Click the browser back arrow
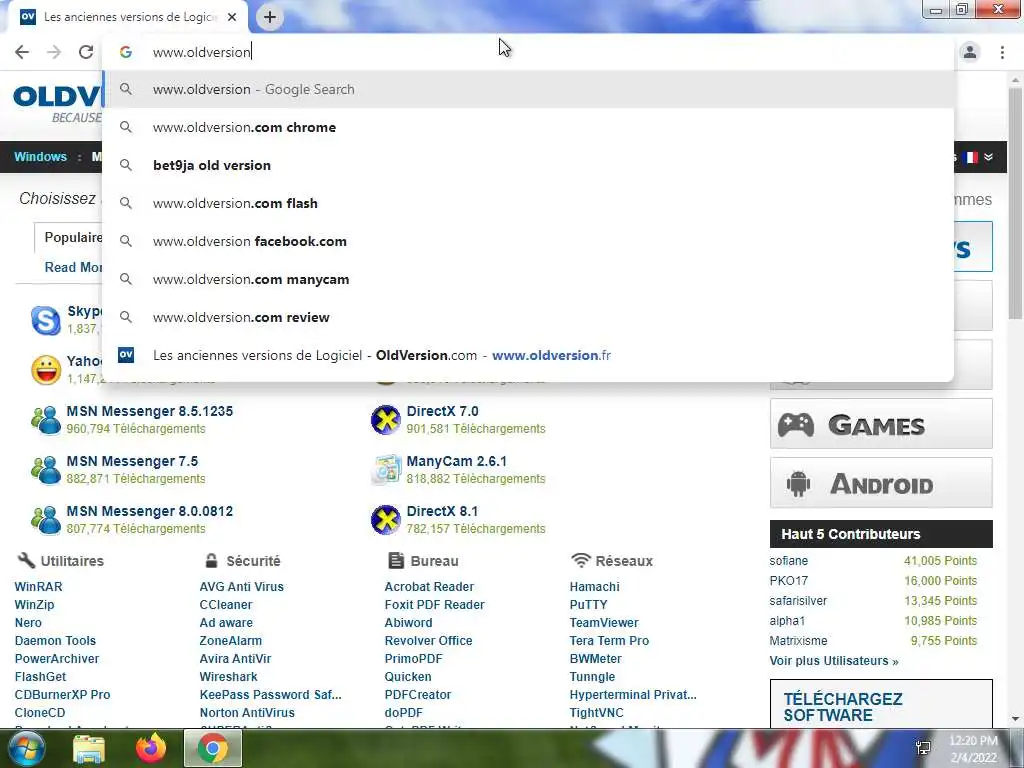1024x768 pixels. pos(22,52)
